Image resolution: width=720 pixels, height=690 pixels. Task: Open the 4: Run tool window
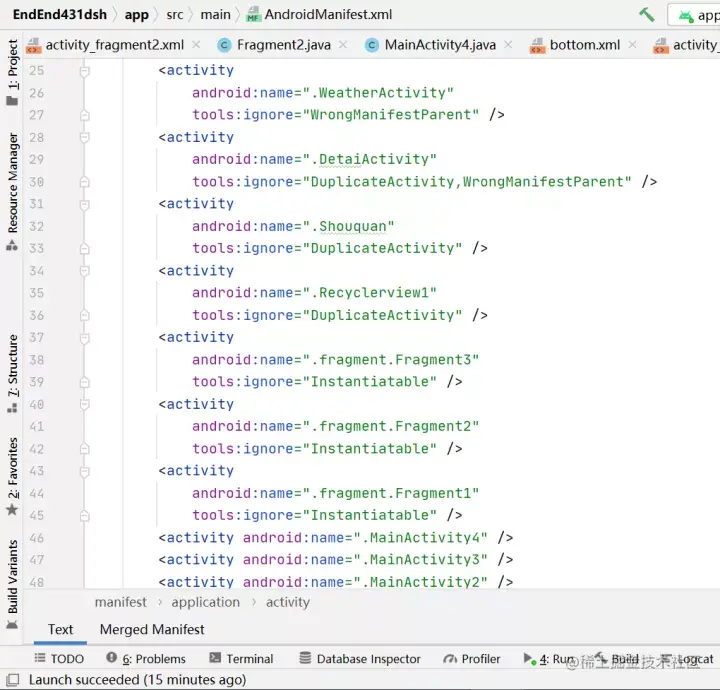point(549,659)
